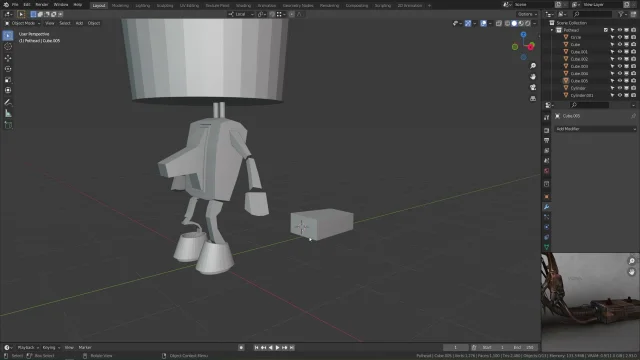640x360 pixels.
Task: Open the Keying dropdown in timeline
Action: [51, 348]
